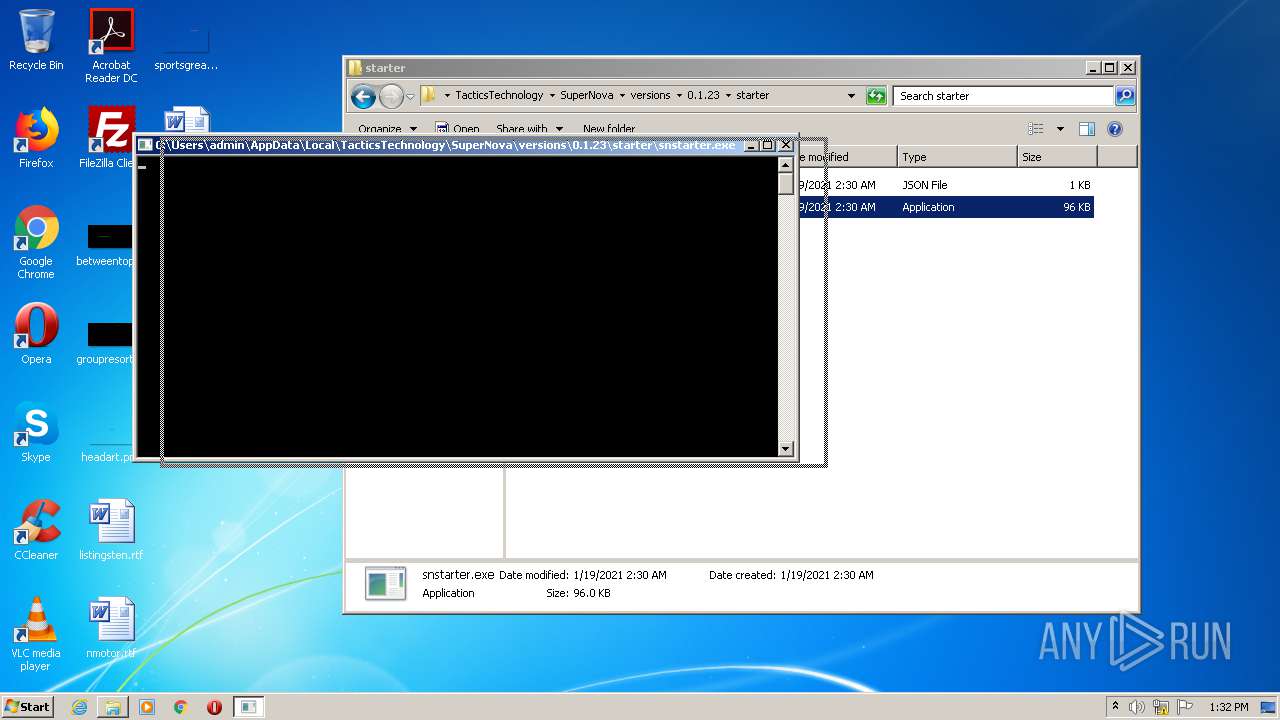
Task: Open Windows Media Player taskbar icon
Action: (x=147, y=707)
